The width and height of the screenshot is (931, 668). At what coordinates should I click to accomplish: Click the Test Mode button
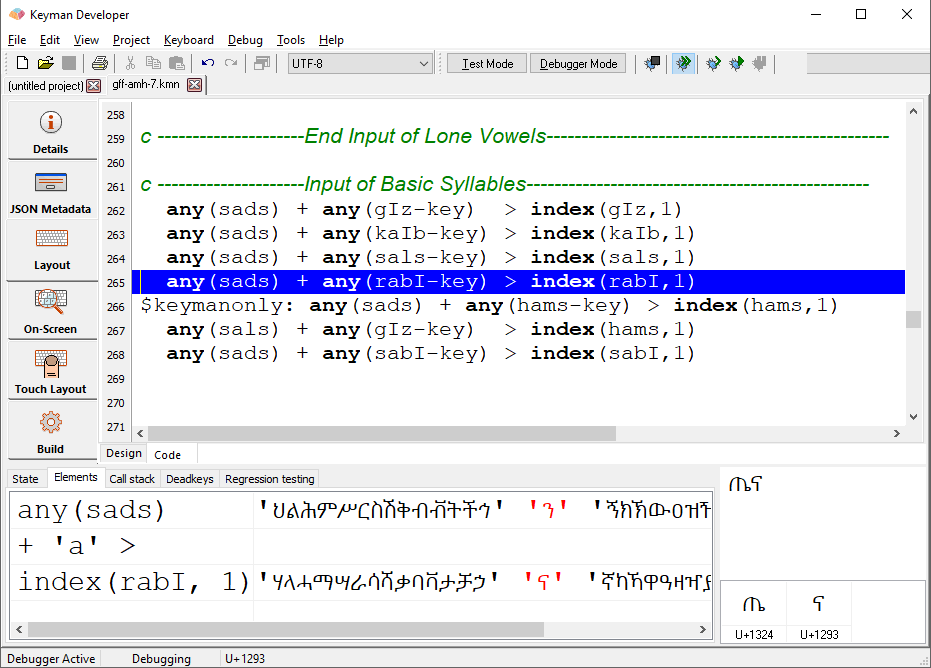click(x=487, y=64)
